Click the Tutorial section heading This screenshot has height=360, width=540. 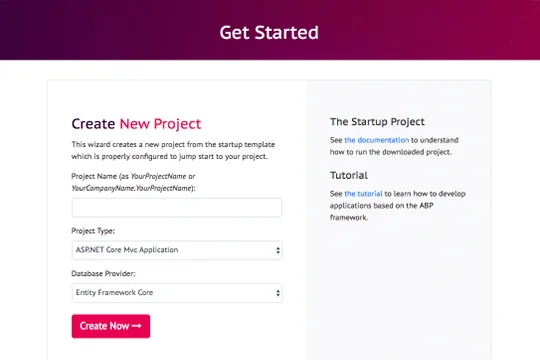(x=349, y=175)
